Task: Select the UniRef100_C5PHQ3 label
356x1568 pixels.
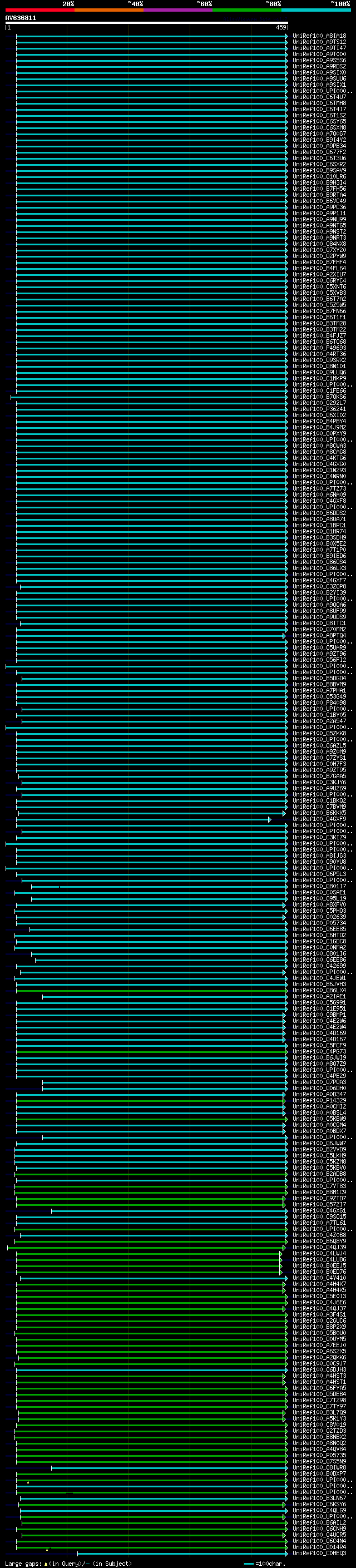Action: tap(319, 911)
